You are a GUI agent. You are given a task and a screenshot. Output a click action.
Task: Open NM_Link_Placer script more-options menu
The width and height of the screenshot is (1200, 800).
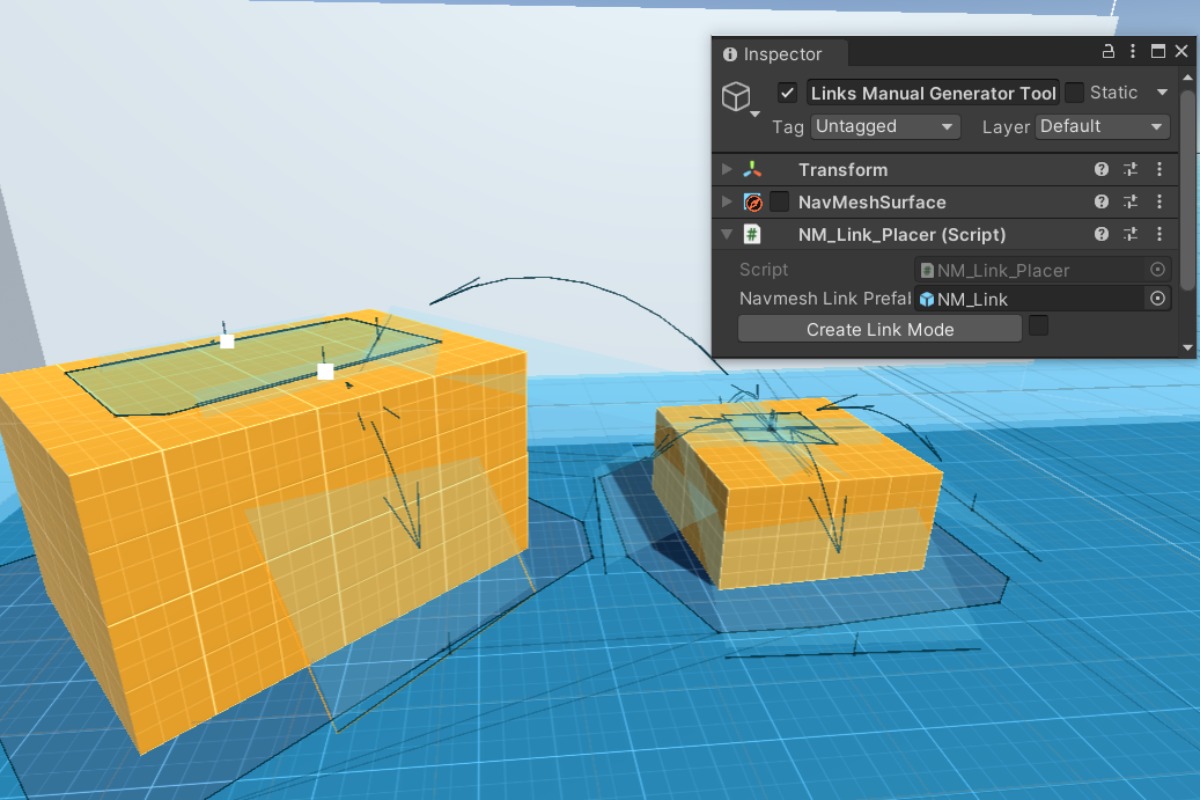click(x=1159, y=234)
